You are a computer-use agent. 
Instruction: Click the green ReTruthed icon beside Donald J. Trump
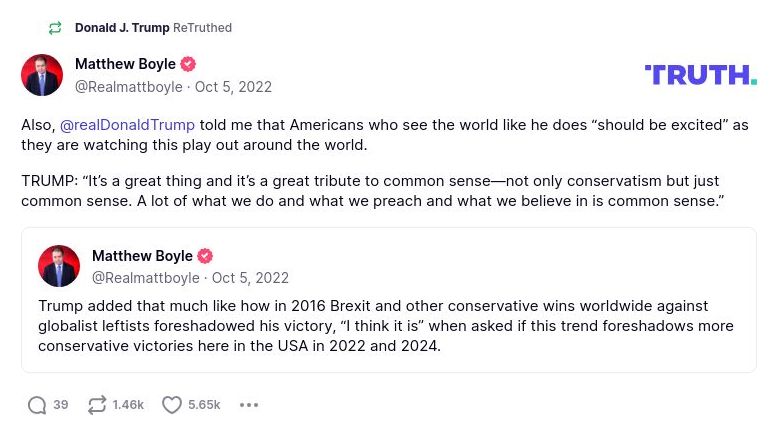pos(55,28)
